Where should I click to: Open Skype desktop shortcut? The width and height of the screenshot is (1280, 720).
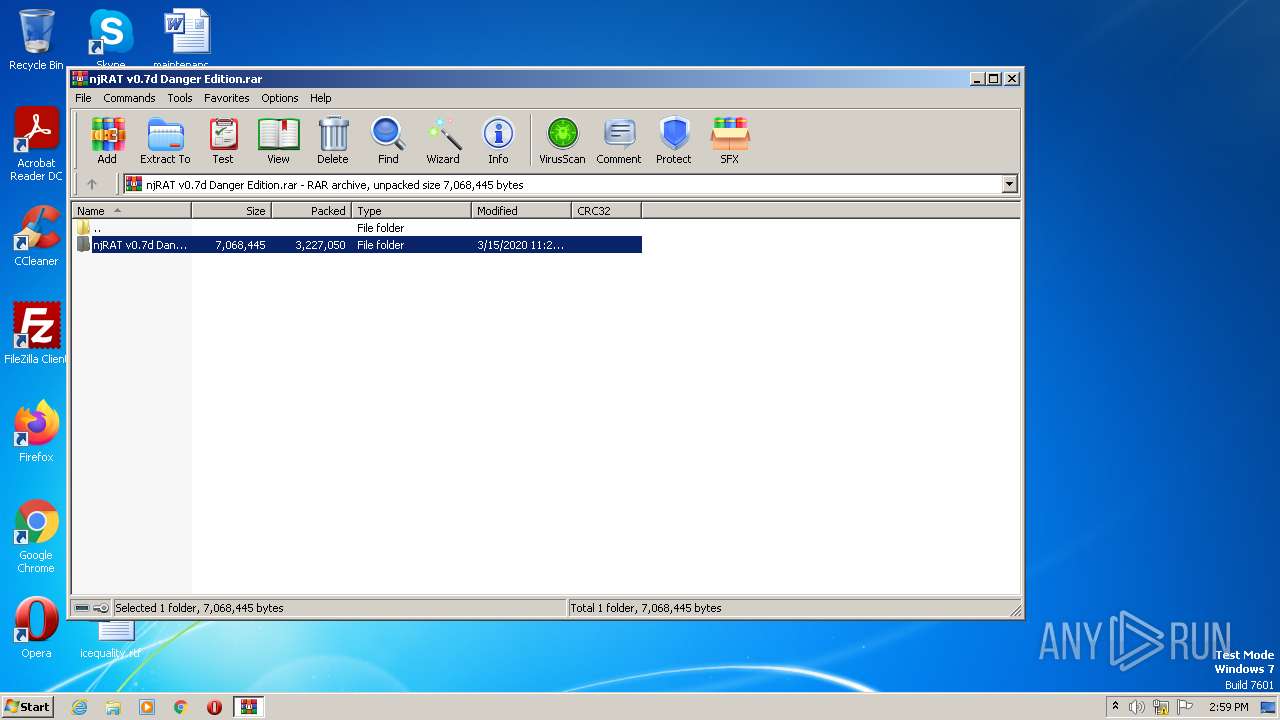click(x=110, y=40)
